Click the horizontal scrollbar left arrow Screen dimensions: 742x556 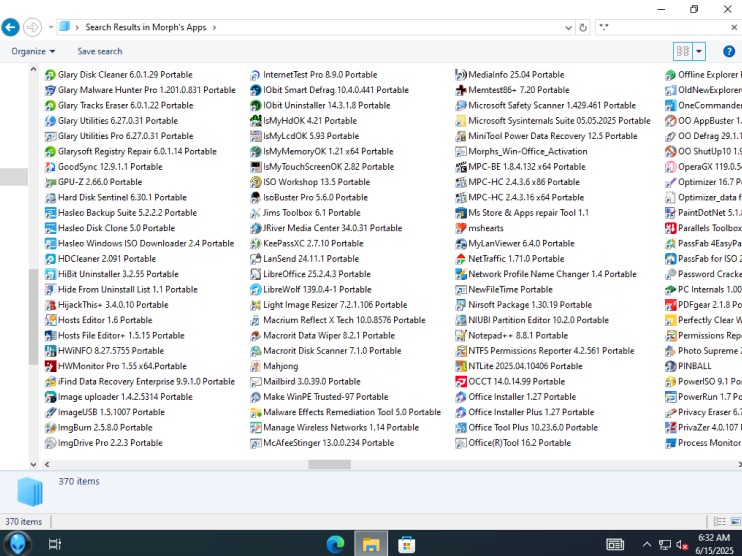[47, 465]
